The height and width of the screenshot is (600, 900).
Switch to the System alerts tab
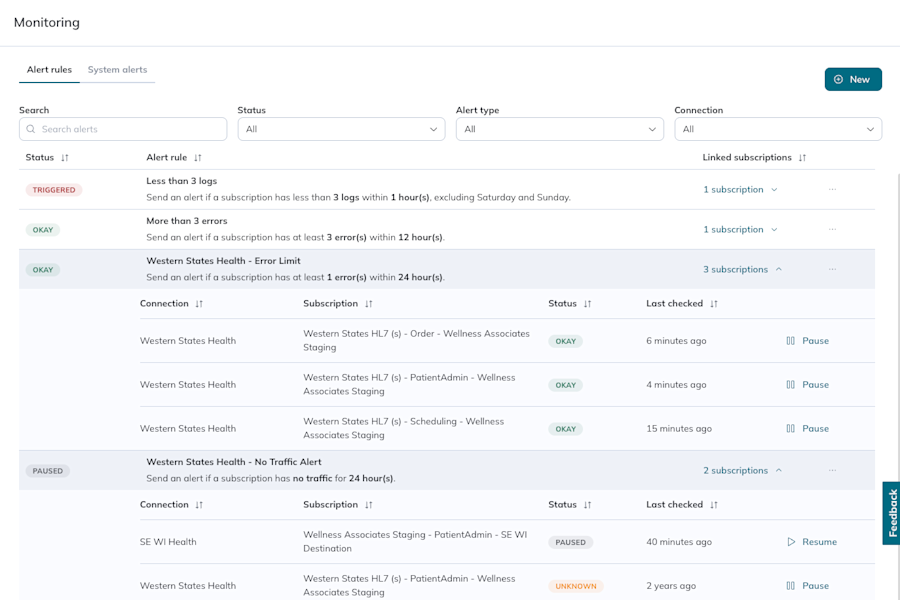click(117, 69)
